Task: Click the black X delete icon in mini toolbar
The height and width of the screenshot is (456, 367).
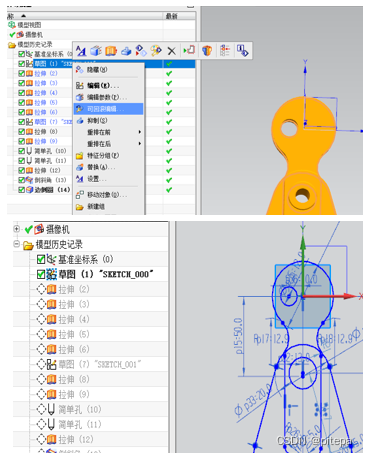Action: [x=171, y=51]
